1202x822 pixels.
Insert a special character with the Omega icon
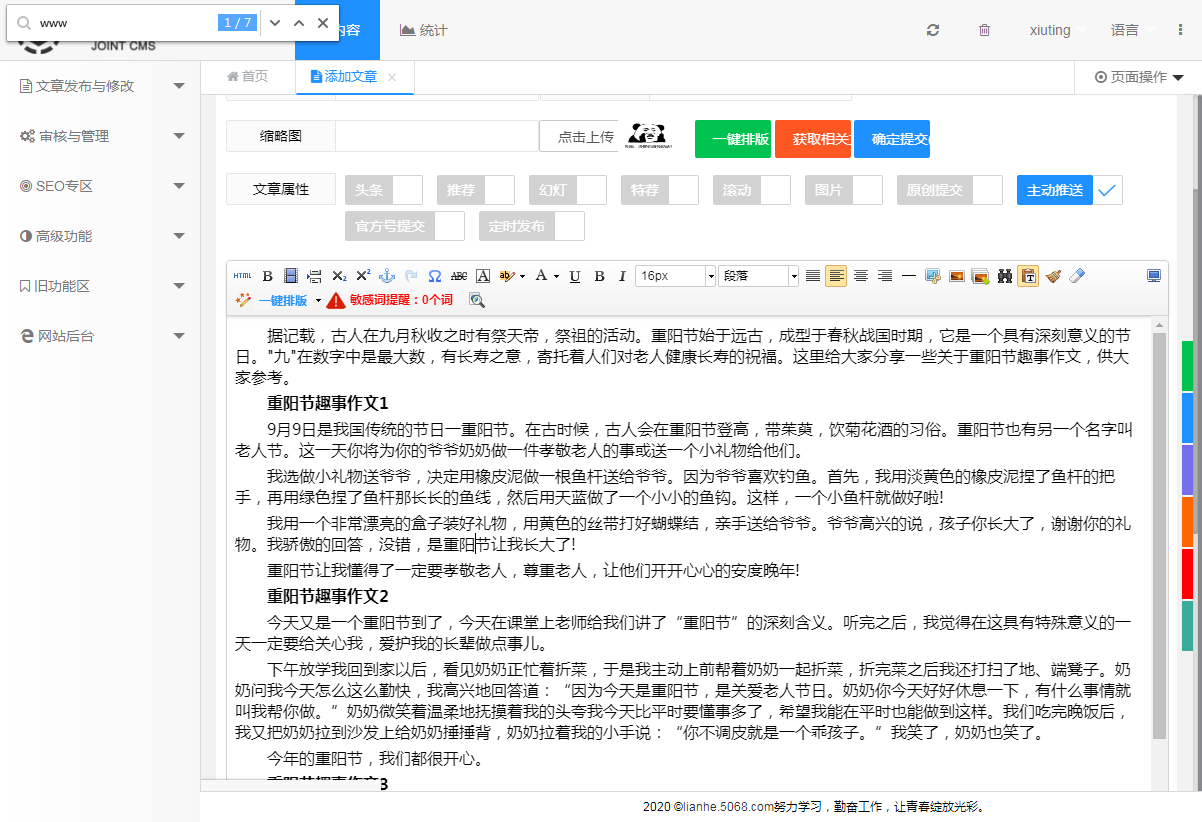434,276
